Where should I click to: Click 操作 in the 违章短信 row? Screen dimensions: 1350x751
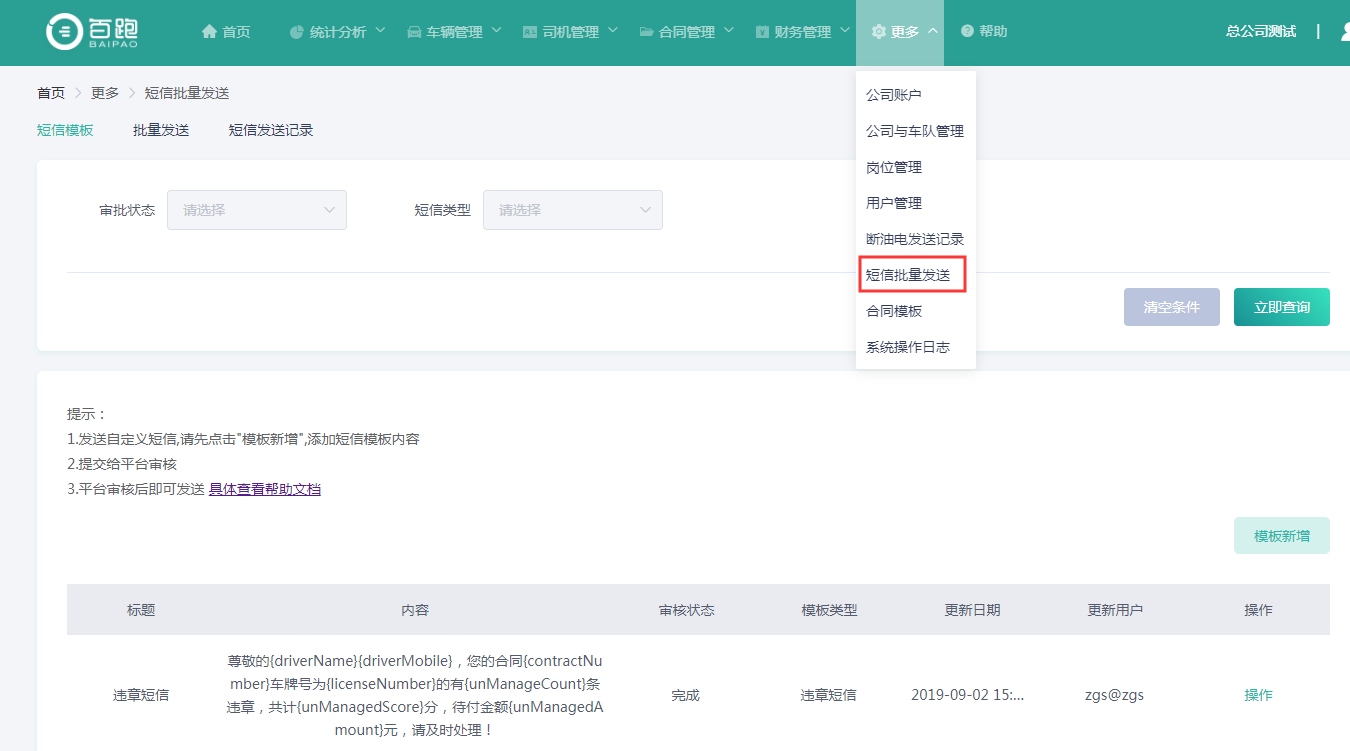[1258, 695]
